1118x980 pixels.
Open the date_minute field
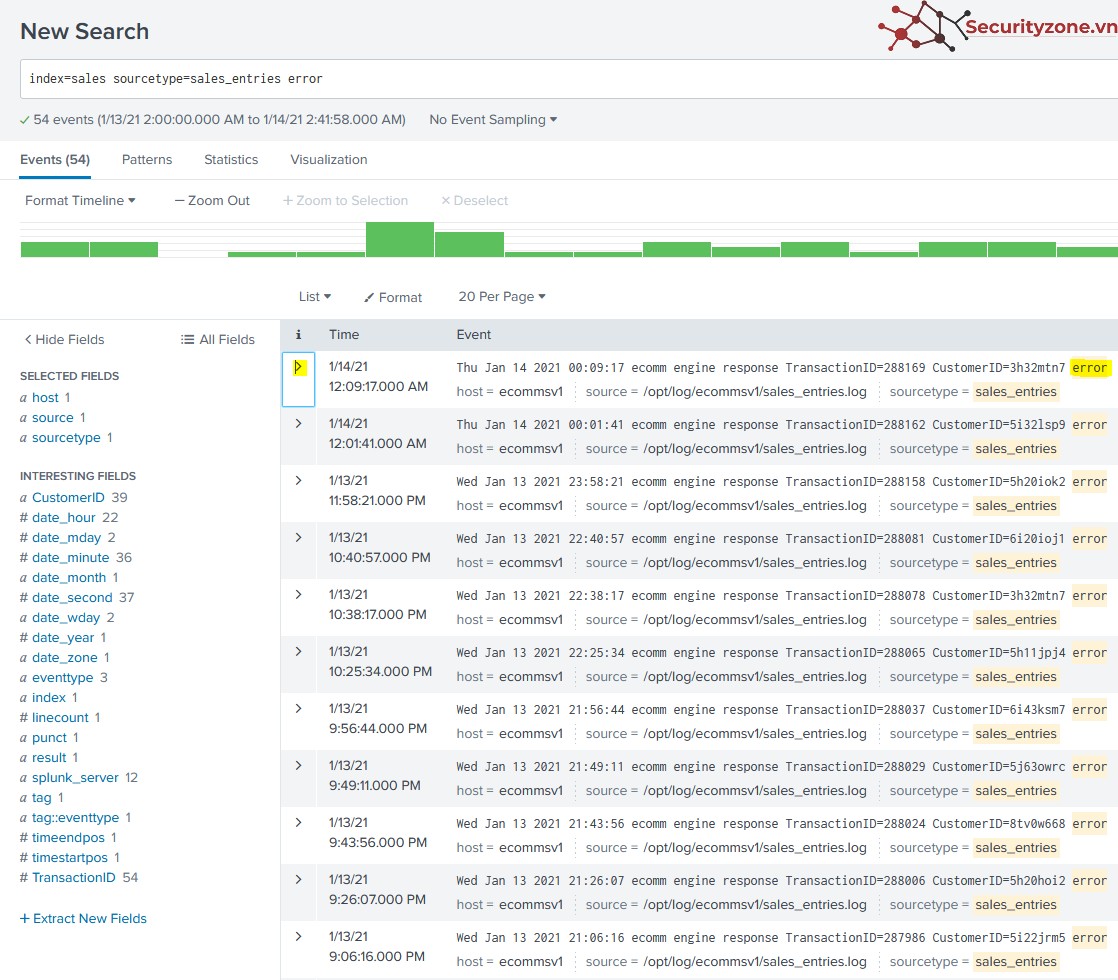71,558
